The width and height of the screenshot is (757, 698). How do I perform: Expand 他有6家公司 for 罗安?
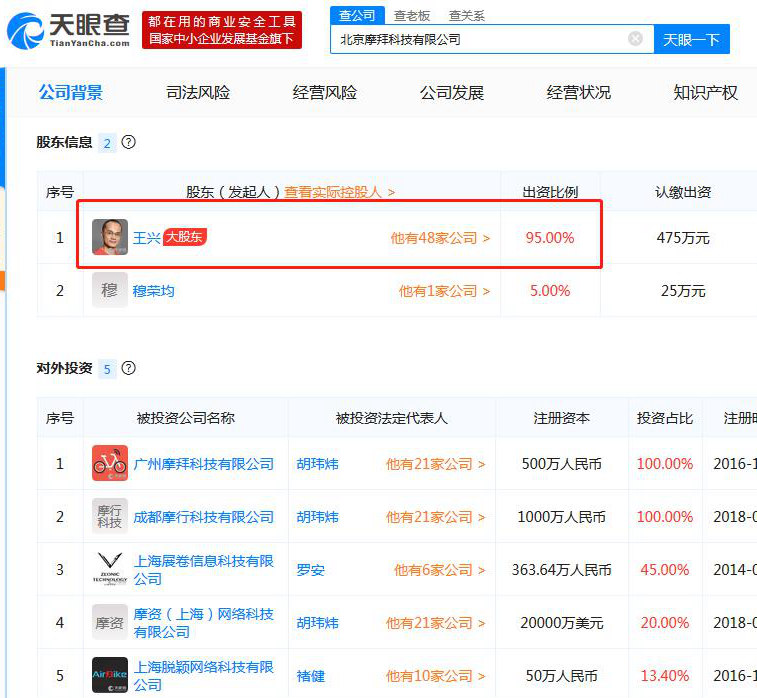point(440,570)
